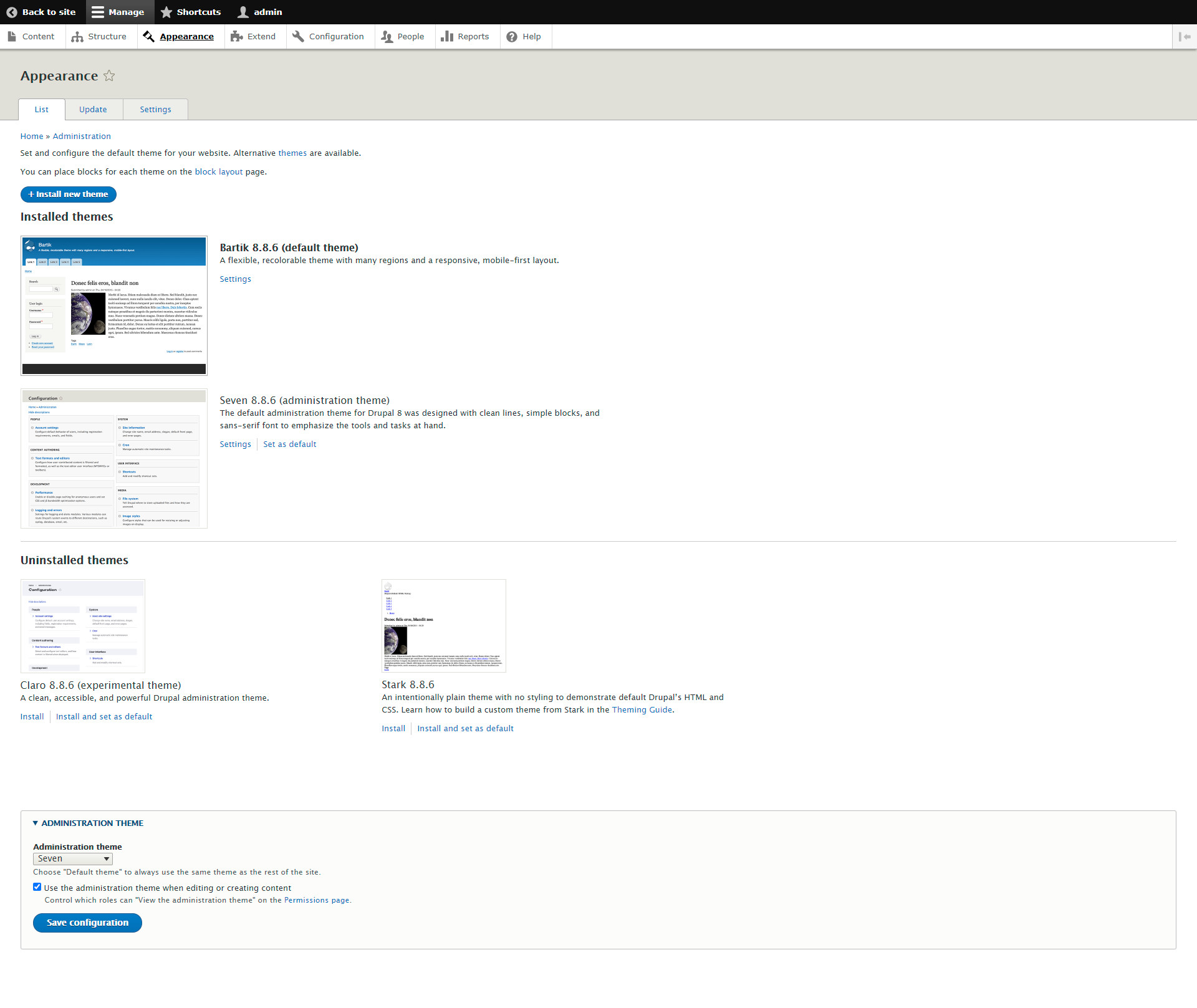Click the Help question mark icon
This screenshot has width=1197, height=1008.
511,36
